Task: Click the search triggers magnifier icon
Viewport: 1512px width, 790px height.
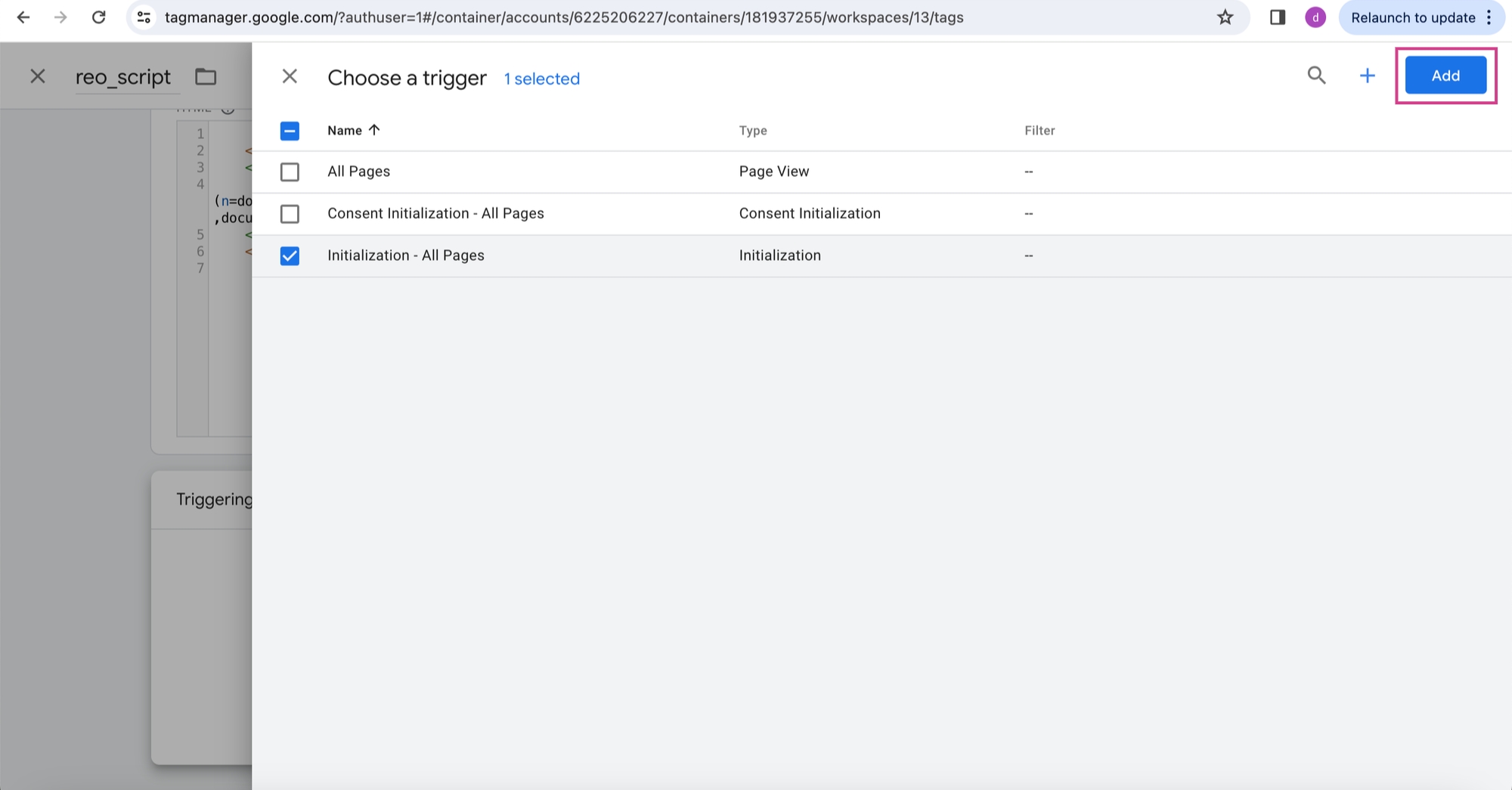Action: click(x=1316, y=76)
